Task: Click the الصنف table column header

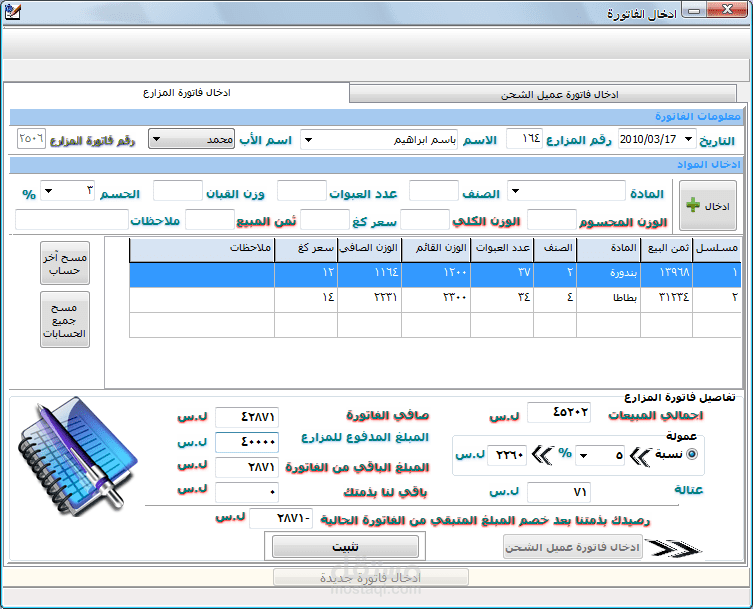Action: [555, 248]
